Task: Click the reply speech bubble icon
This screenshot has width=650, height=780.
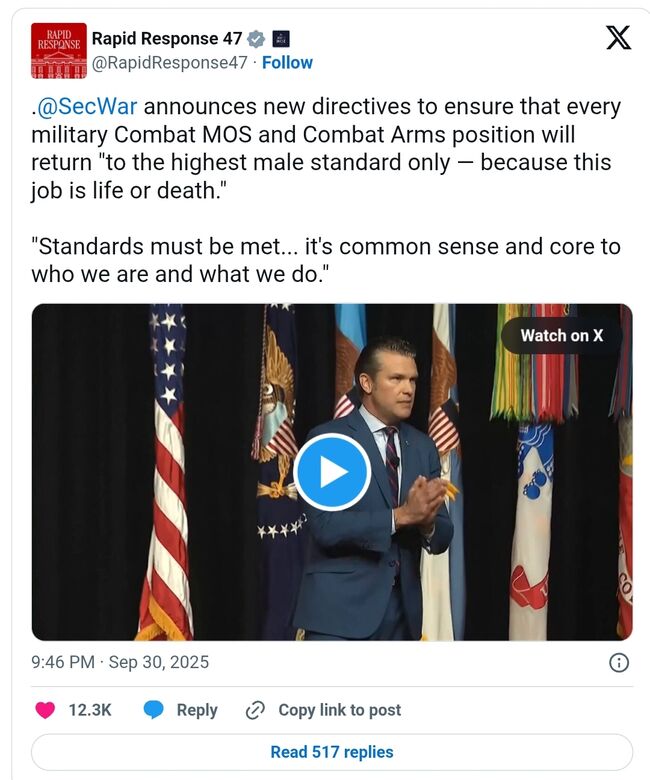Action: [153, 710]
